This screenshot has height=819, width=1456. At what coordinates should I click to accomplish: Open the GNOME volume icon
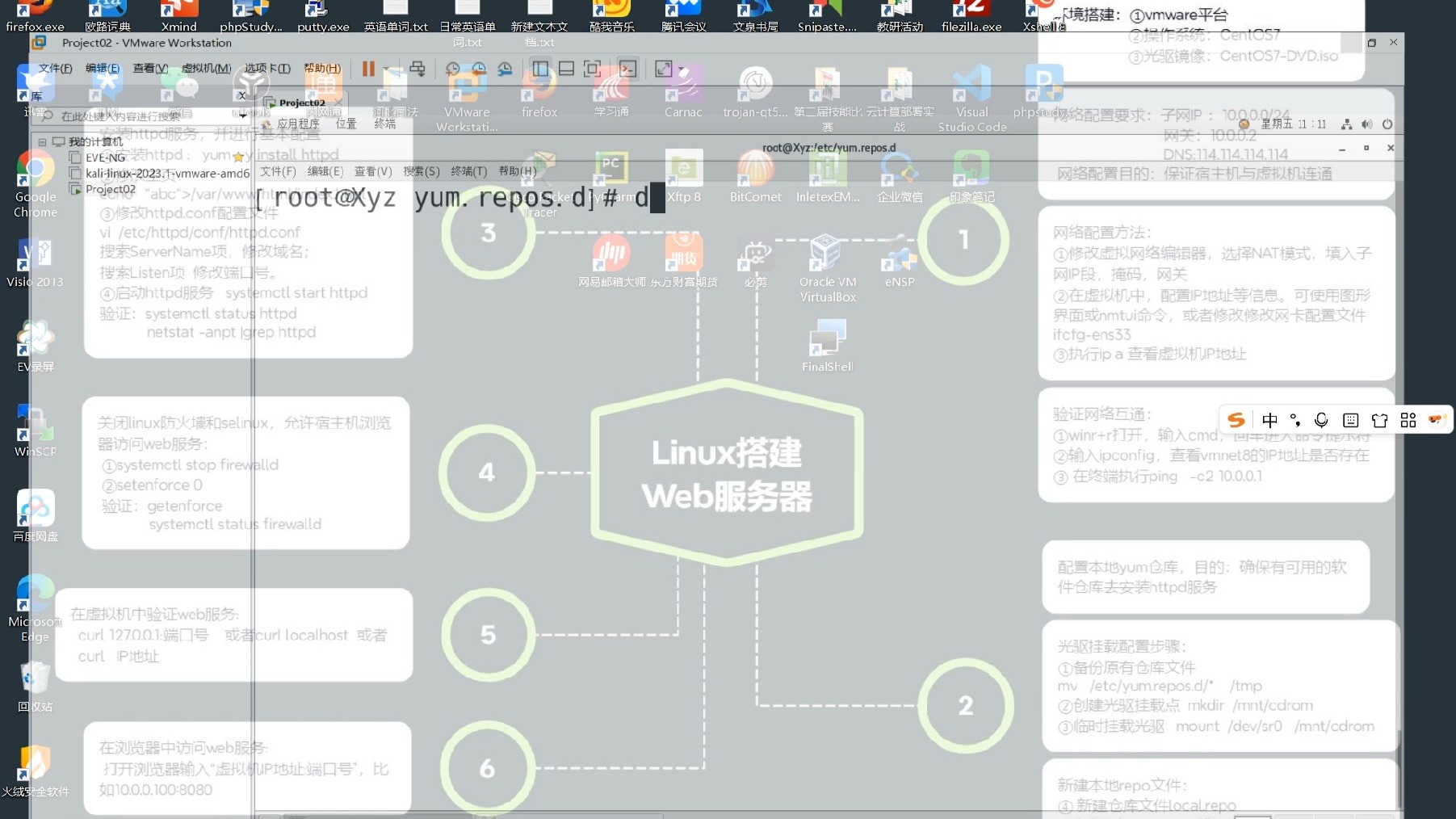(1366, 124)
